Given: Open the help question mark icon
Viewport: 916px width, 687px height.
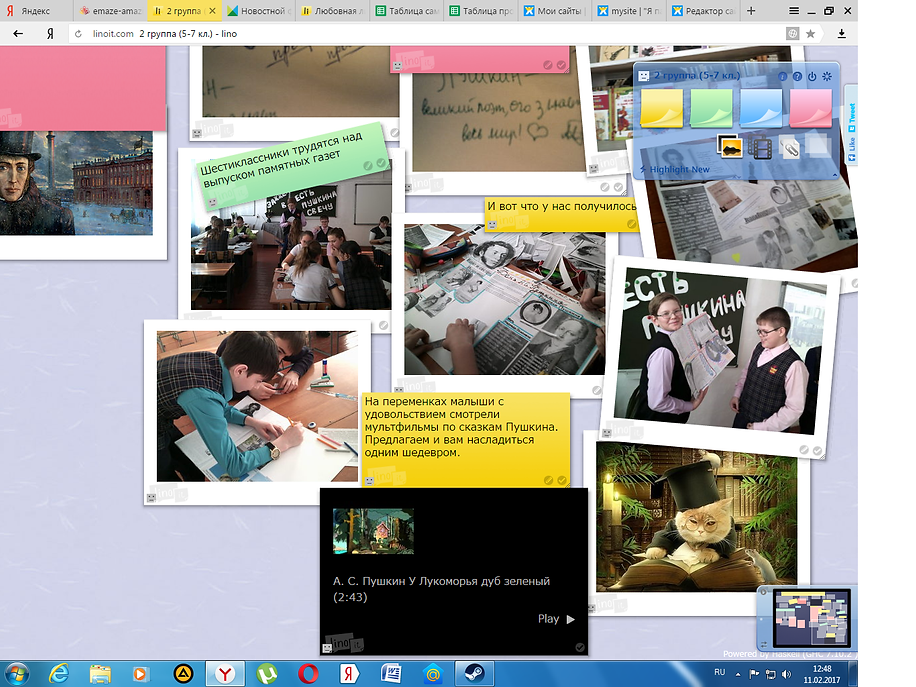Looking at the screenshot, I should 797,77.
